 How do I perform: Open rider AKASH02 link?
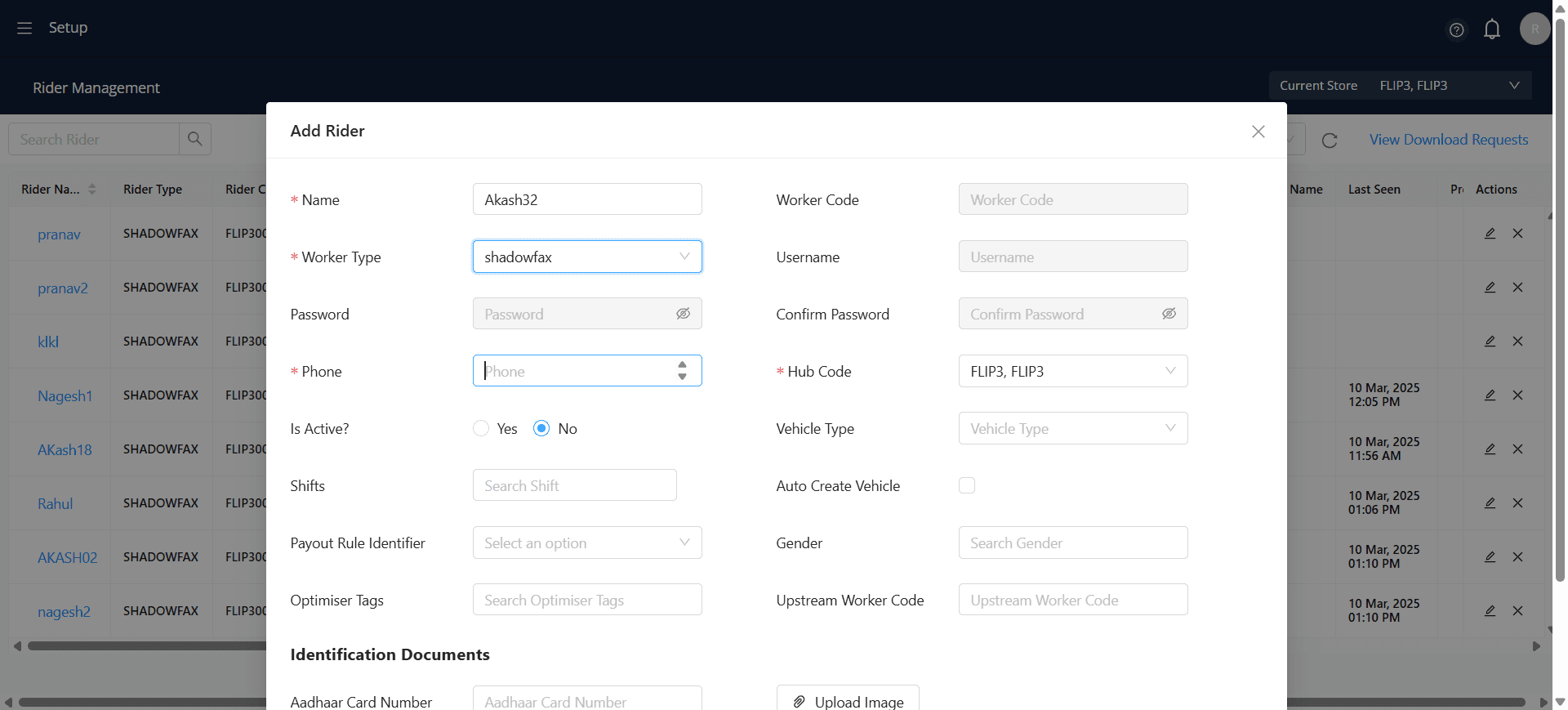coord(67,558)
